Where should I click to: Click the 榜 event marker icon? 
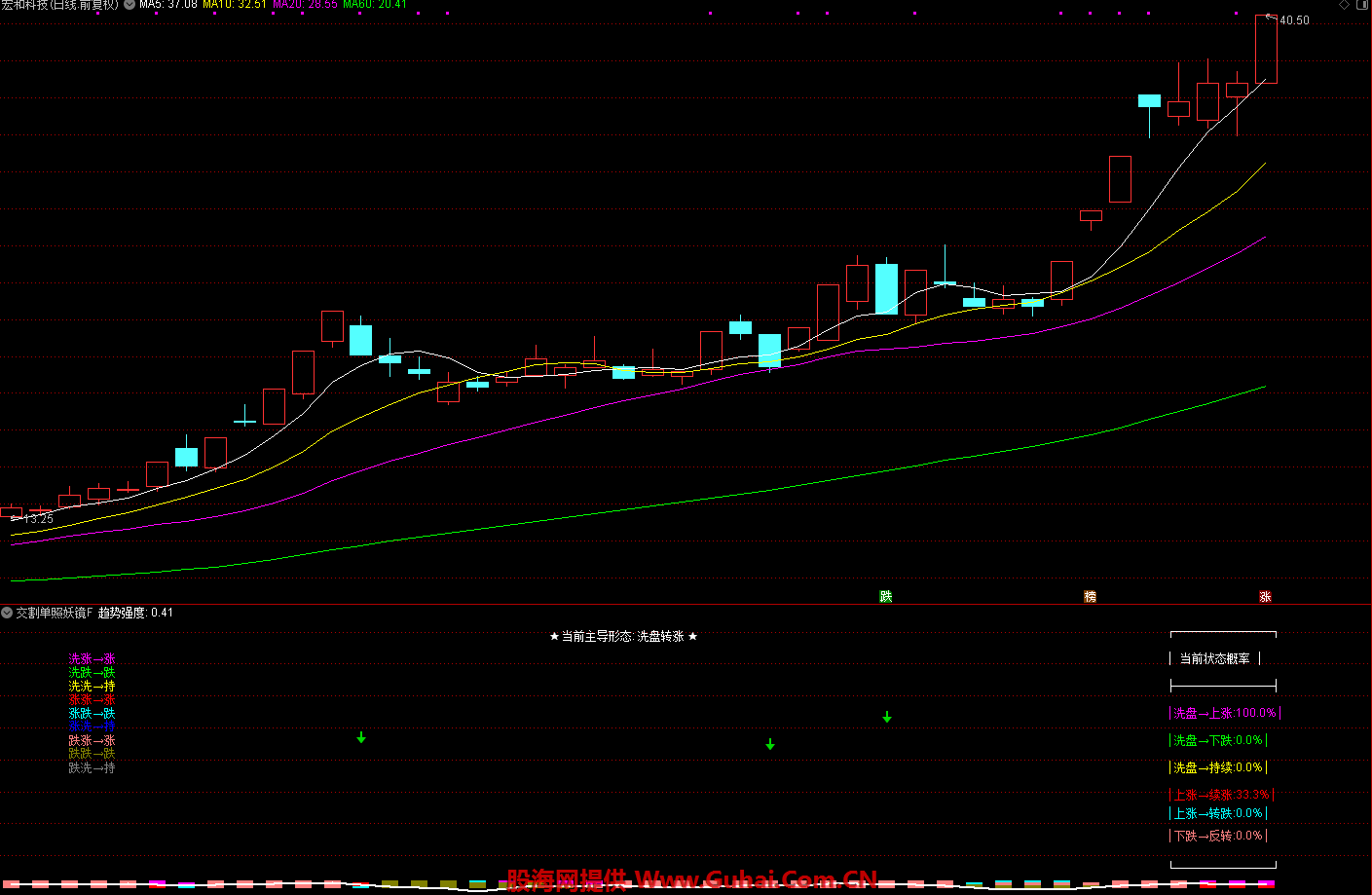[1091, 596]
